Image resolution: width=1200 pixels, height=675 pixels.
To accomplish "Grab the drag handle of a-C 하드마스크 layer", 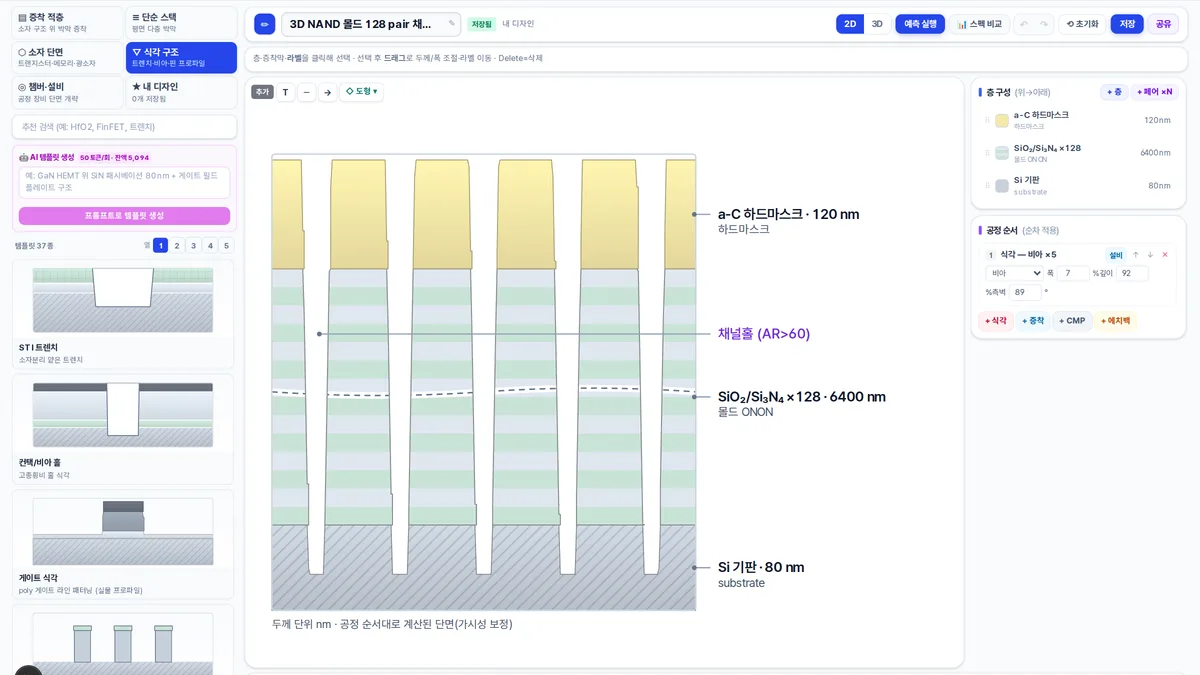I will [987, 120].
